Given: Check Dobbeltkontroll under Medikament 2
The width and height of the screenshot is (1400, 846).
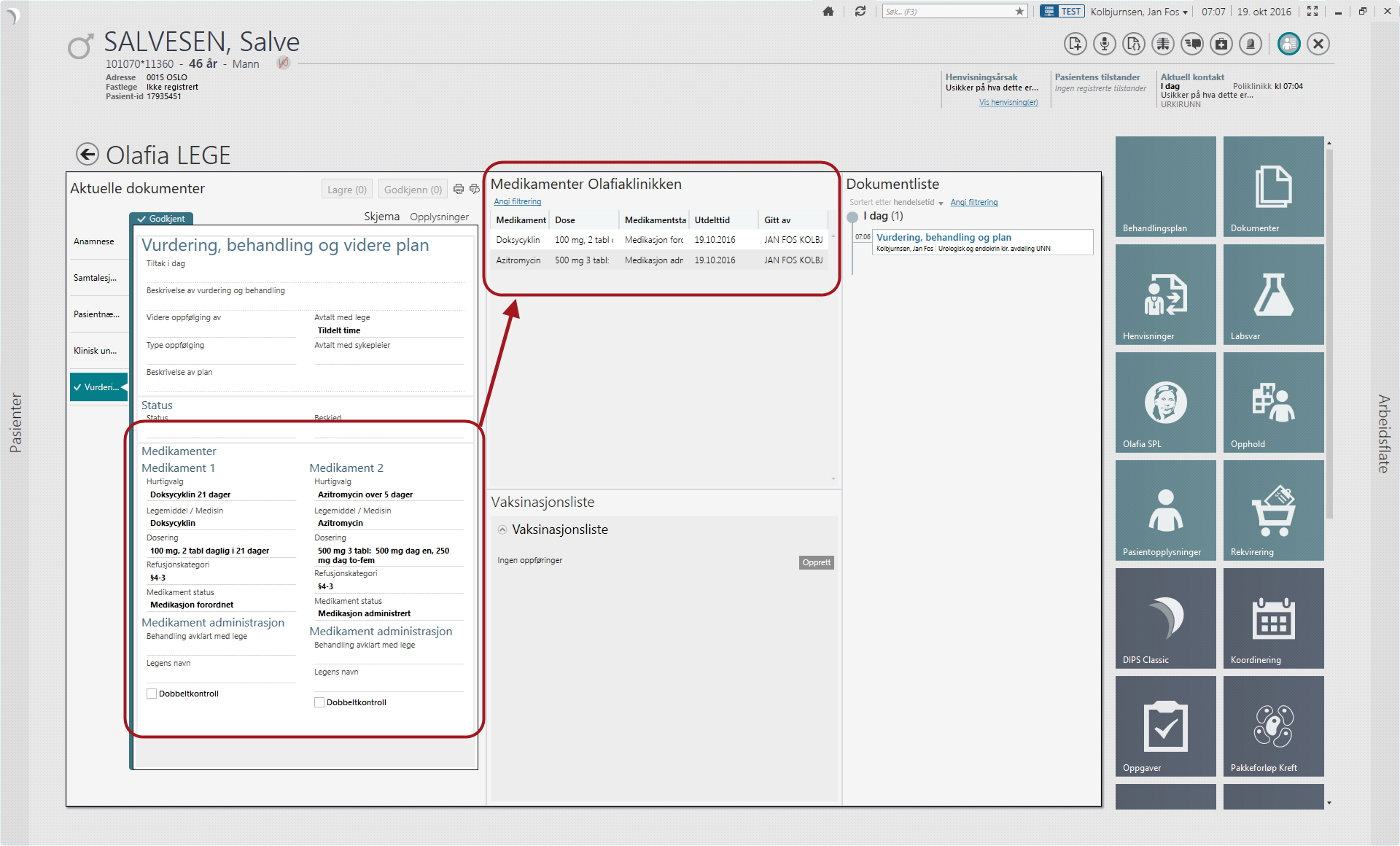Looking at the screenshot, I should [x=319, y=702].
